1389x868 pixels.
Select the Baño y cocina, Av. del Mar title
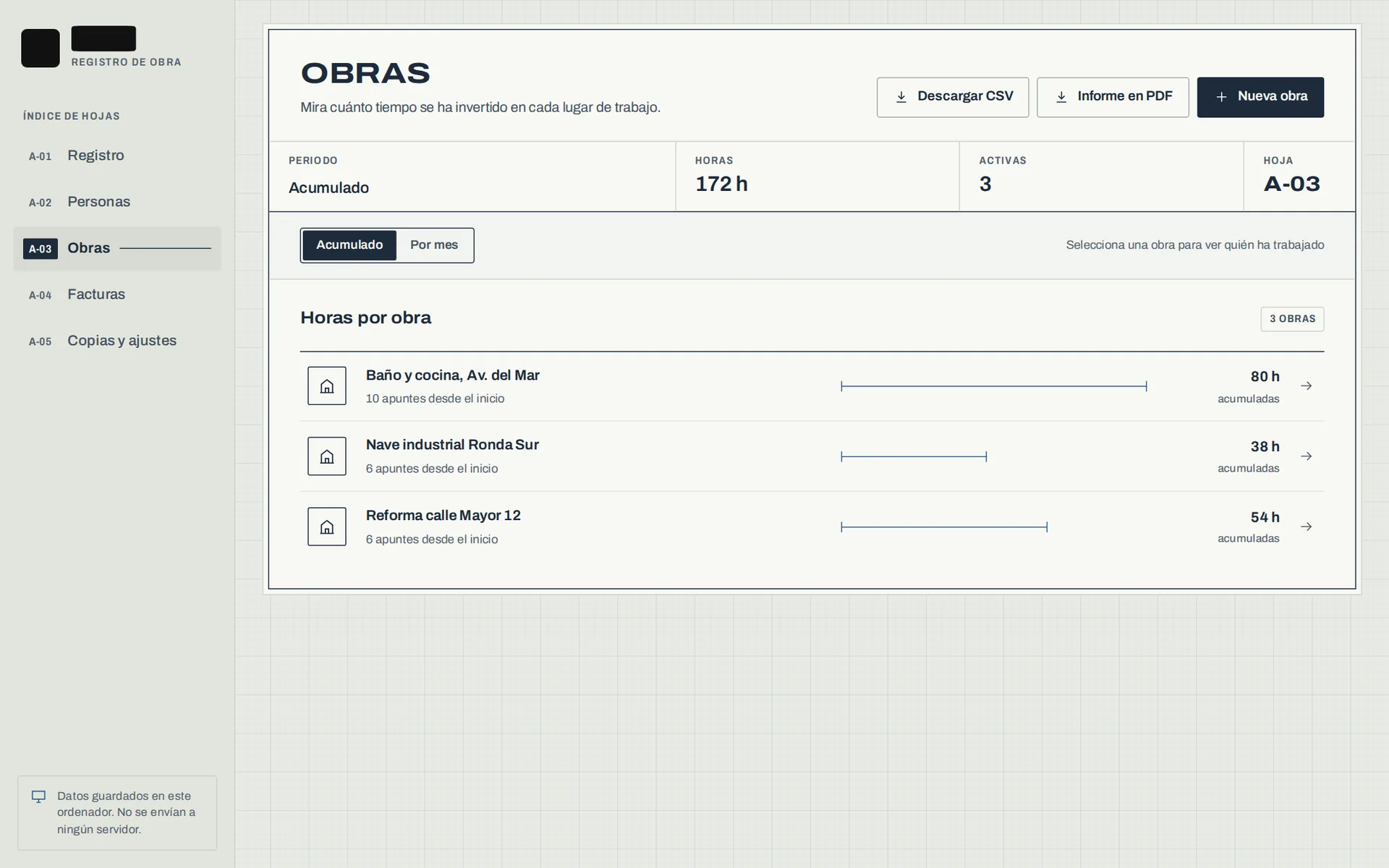pyautogui.click(x=453, y=375)
